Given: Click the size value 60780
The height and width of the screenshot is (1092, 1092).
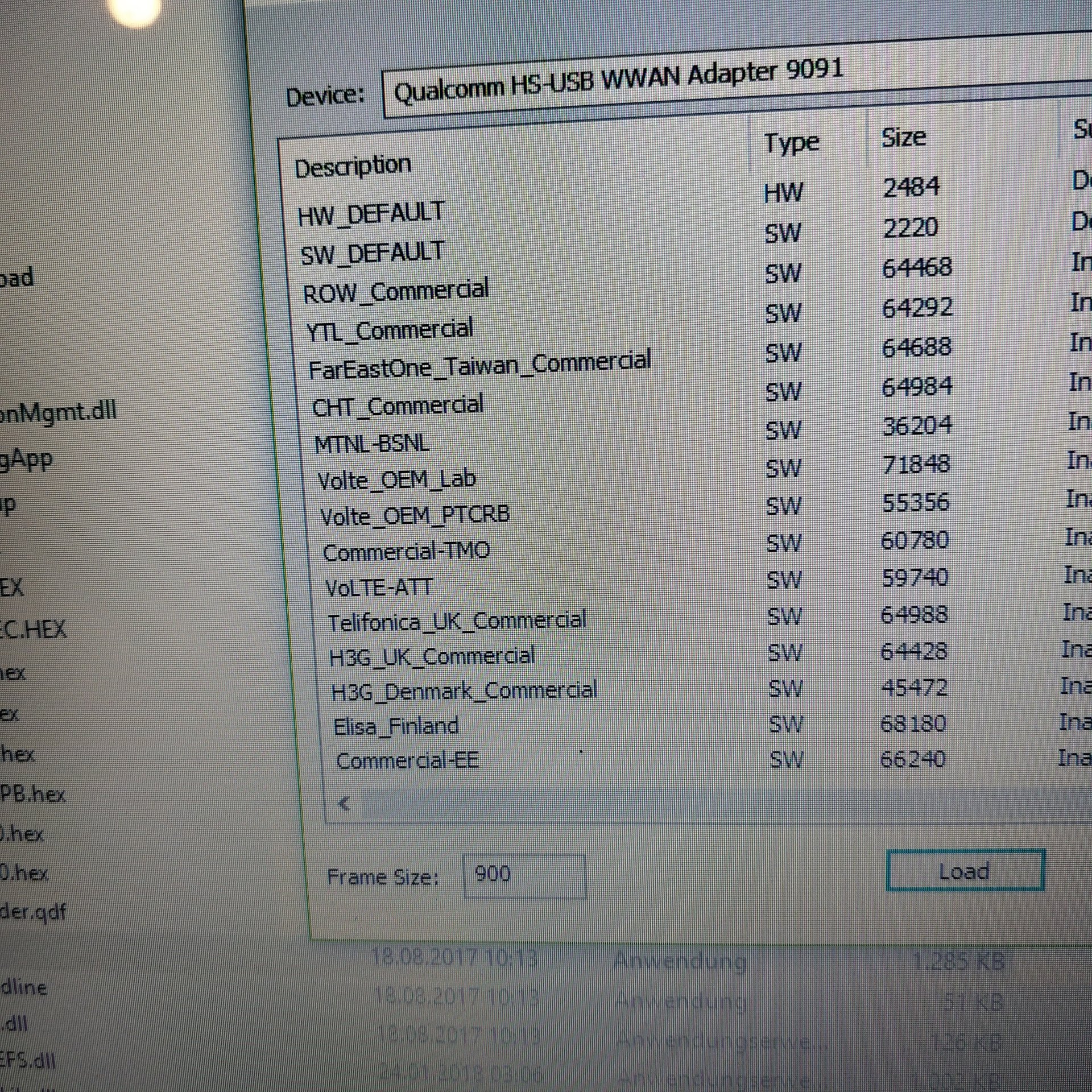Looking at the screenshot, I should [x=915, y=540].
